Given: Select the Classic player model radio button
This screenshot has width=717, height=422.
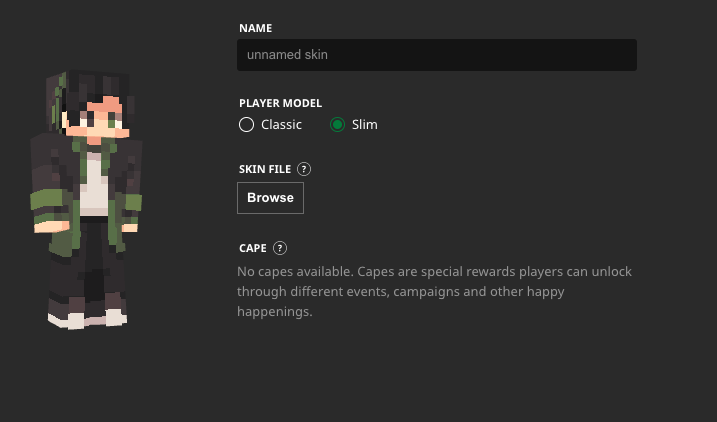Looking at the screenshot, I should pos(246,125).
